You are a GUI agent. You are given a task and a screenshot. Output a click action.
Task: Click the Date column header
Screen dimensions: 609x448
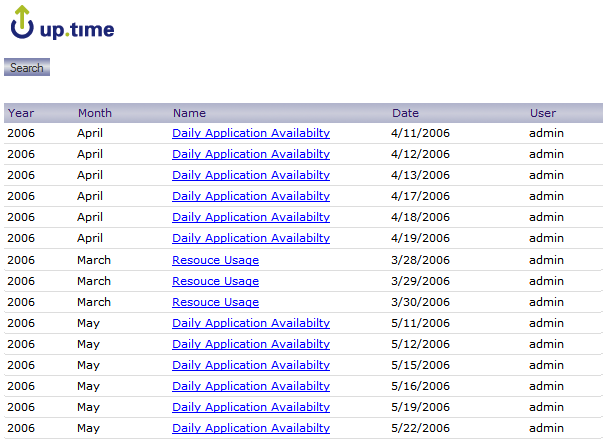pos(405,113)
